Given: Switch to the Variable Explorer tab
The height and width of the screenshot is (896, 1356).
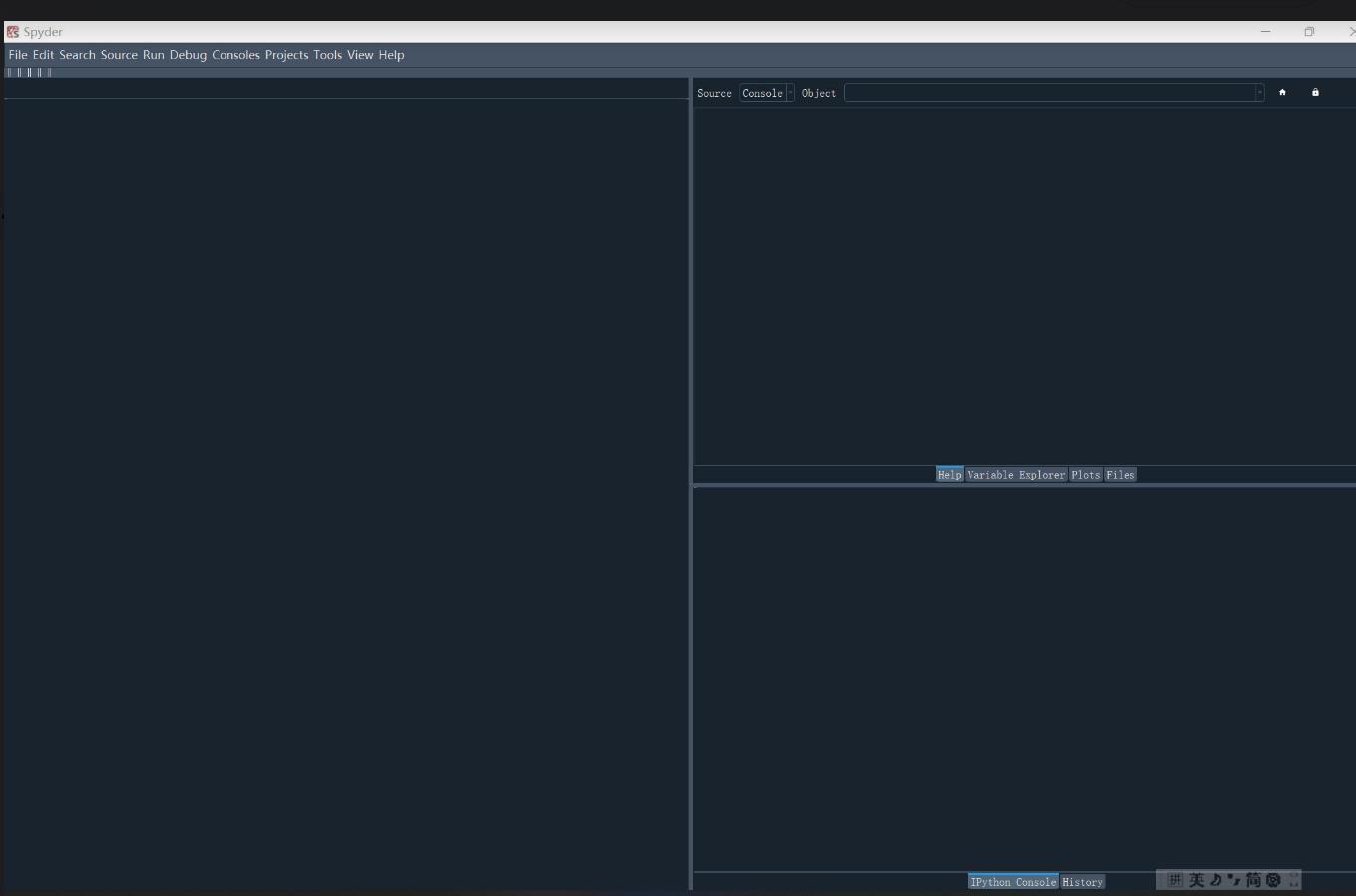Looking at the screenshot, I should [1016, 474].
